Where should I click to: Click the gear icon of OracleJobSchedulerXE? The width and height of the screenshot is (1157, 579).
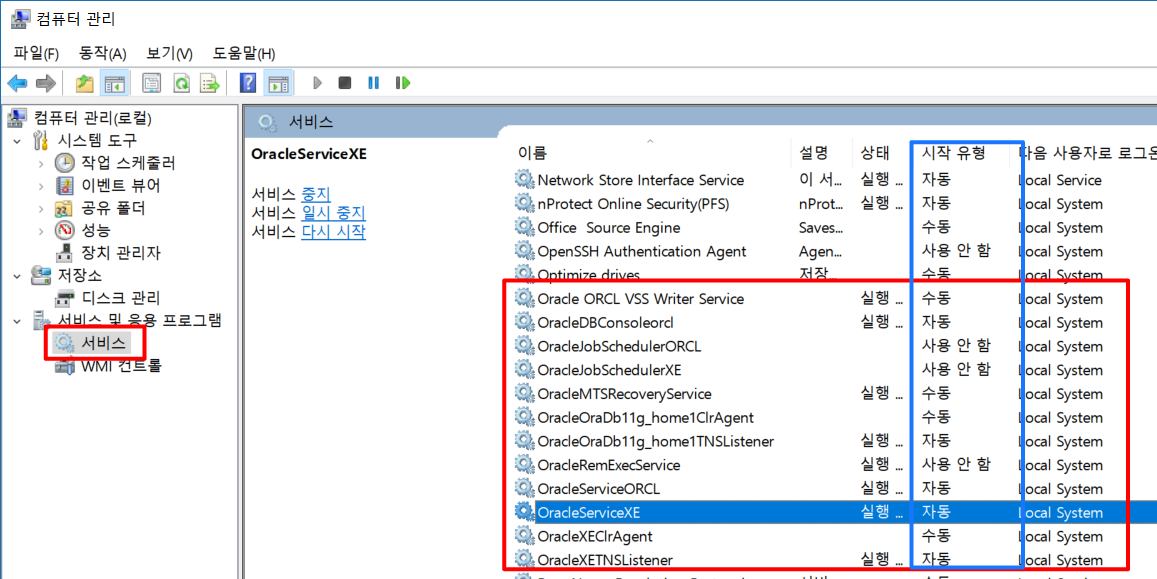tap(524, 370)
